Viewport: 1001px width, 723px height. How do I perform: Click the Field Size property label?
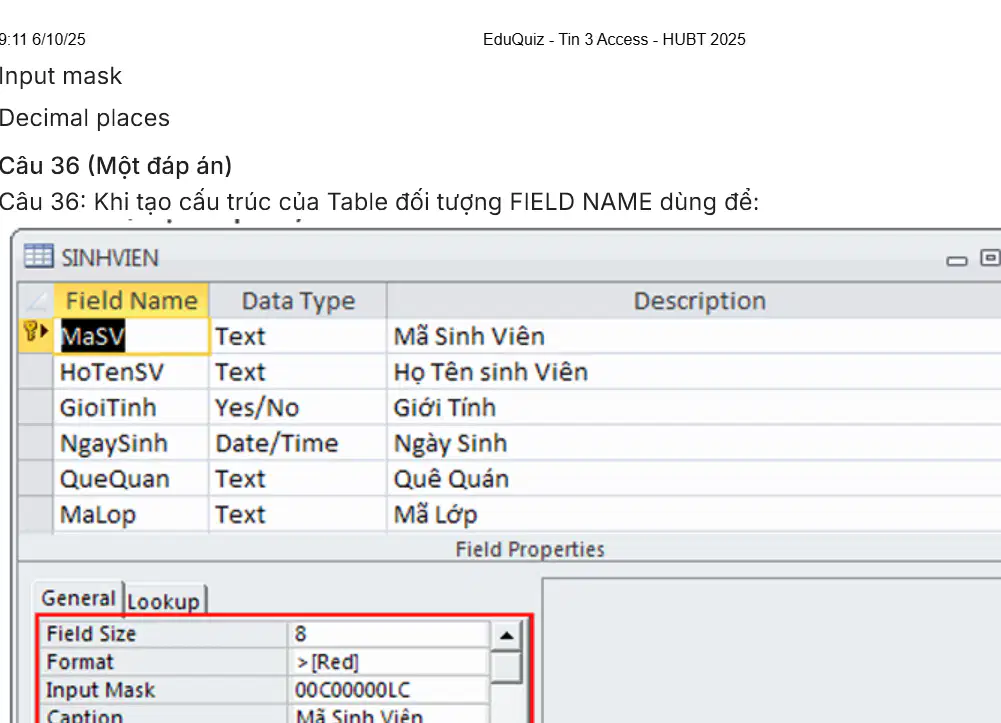pyautogui.click(x=91, y=634)
